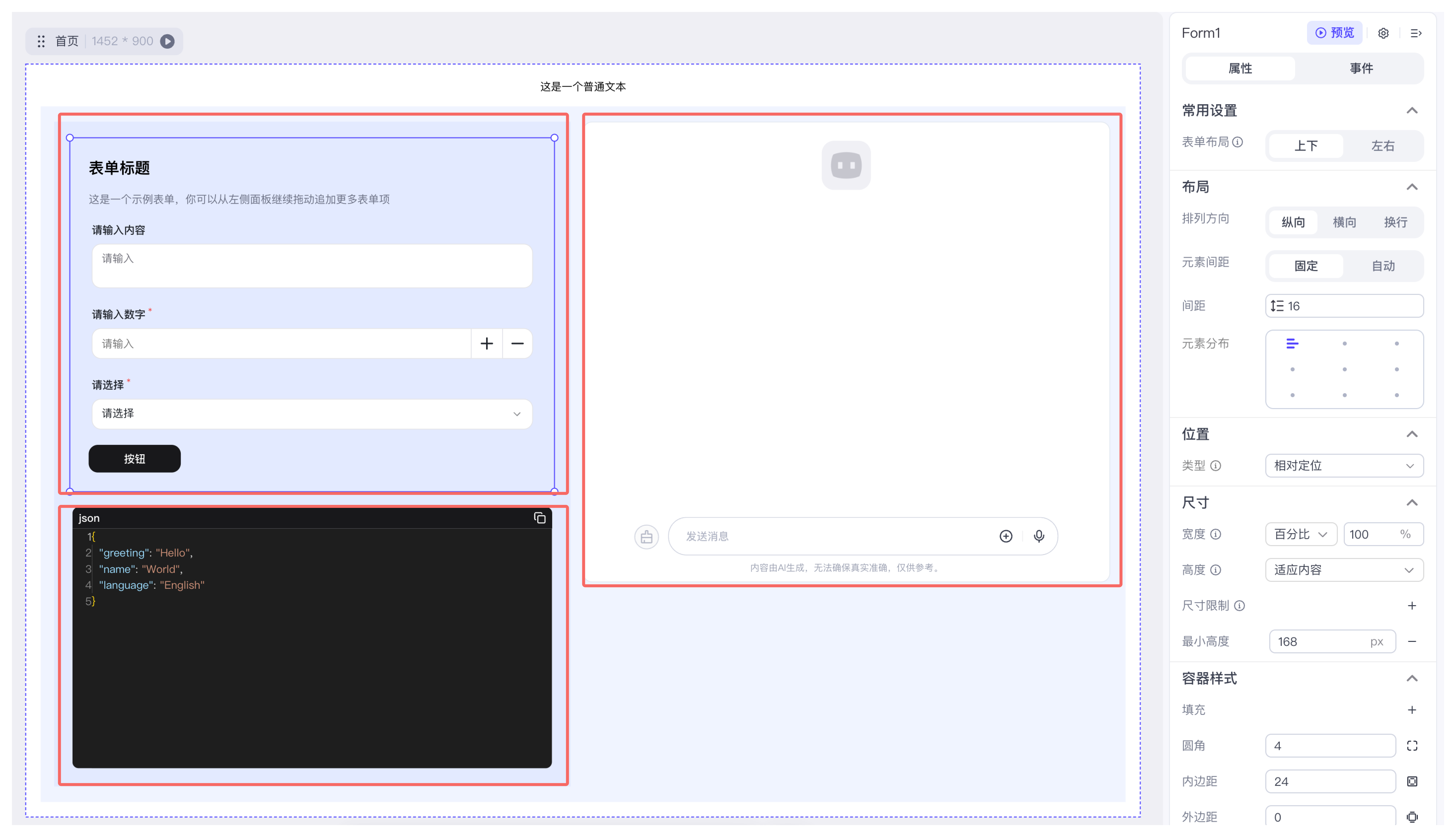This screenshot has height=837, width=1456.
Task: Collapse the right panel via top-right icon
Action: 1416,33
